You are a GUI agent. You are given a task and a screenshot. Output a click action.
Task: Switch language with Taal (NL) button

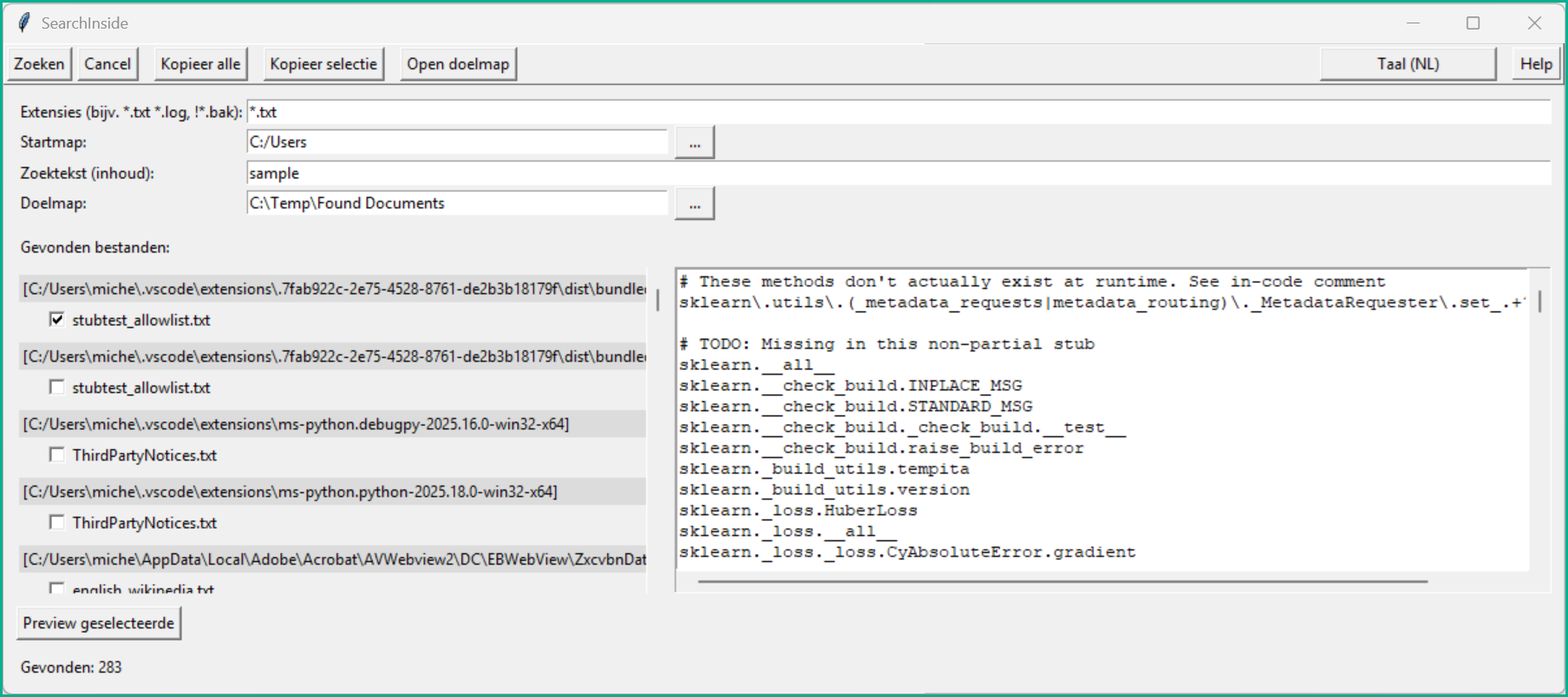click(1408, 64)
